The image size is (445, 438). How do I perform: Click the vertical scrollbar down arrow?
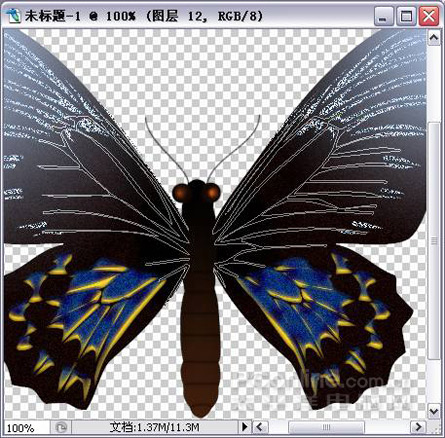tap(434, 411)
